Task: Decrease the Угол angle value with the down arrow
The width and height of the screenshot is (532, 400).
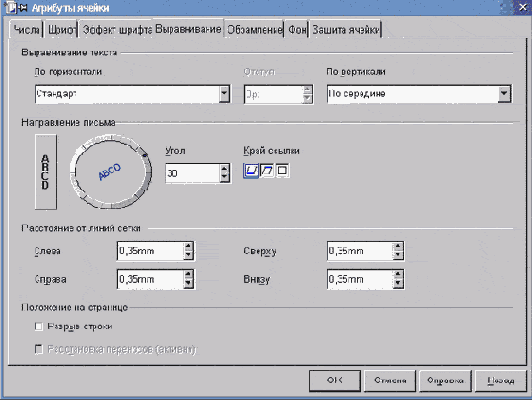Action: (x=225, y=177)
